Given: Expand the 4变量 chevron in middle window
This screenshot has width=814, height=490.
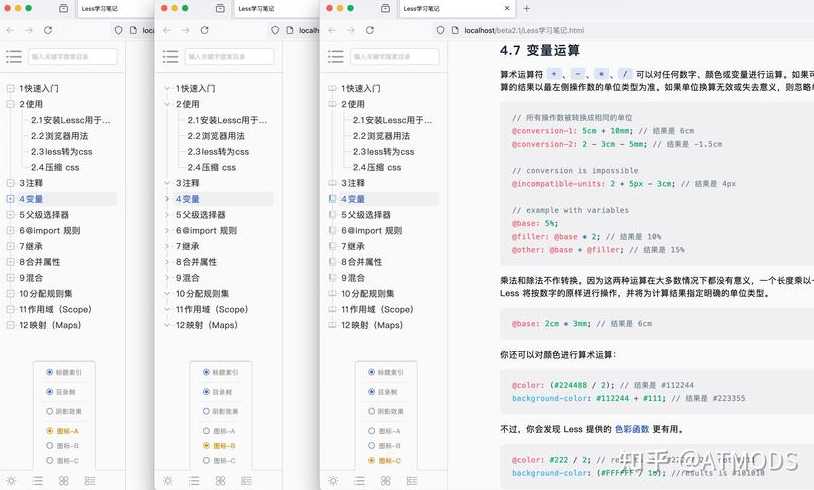Looking at the screenshot, I should coord(167,199).
